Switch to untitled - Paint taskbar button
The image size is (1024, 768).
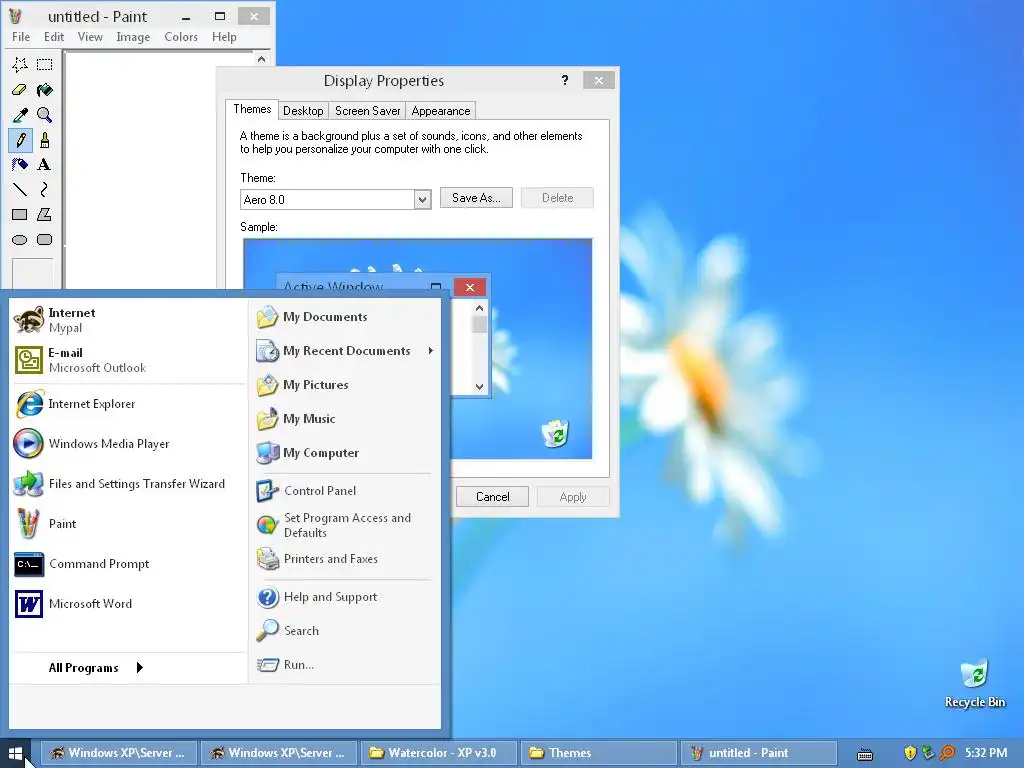[x=759, y=753]
